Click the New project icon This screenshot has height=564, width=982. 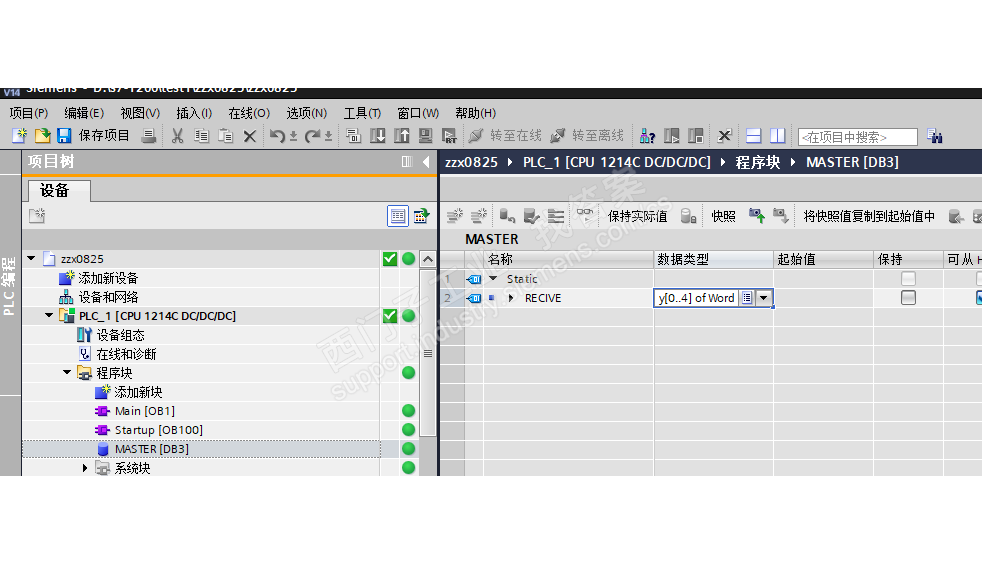point(19,136)
